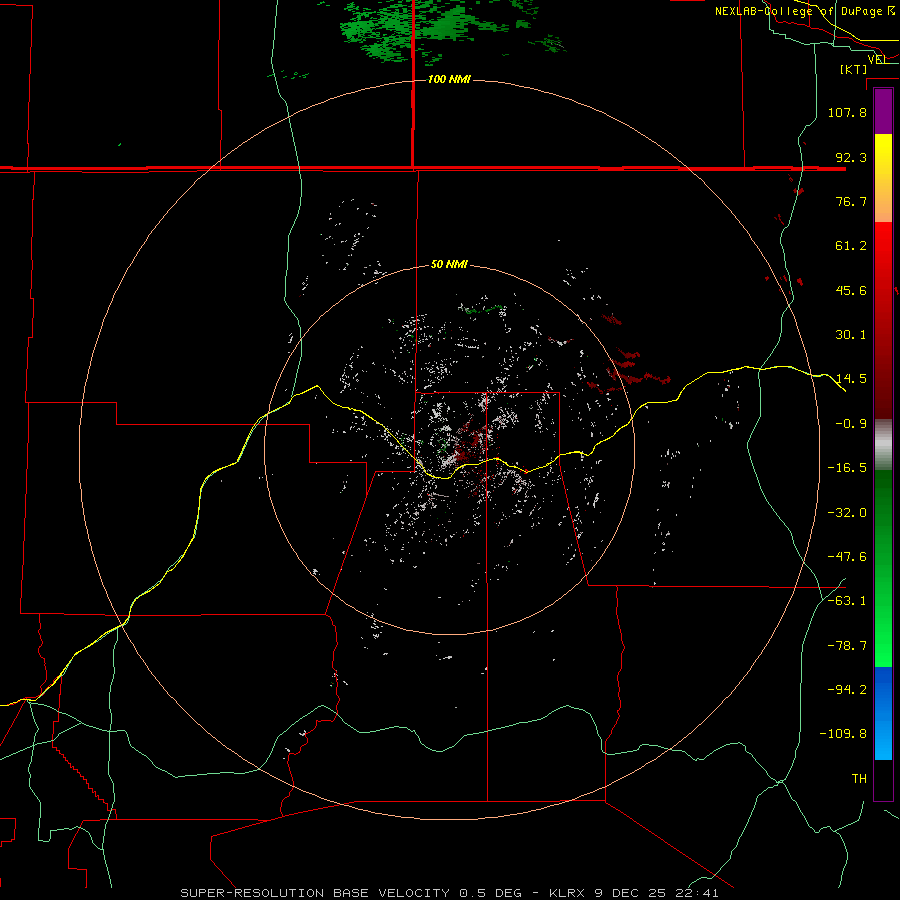
Task: Click the VEL legend title
Action: coord(877,59)
